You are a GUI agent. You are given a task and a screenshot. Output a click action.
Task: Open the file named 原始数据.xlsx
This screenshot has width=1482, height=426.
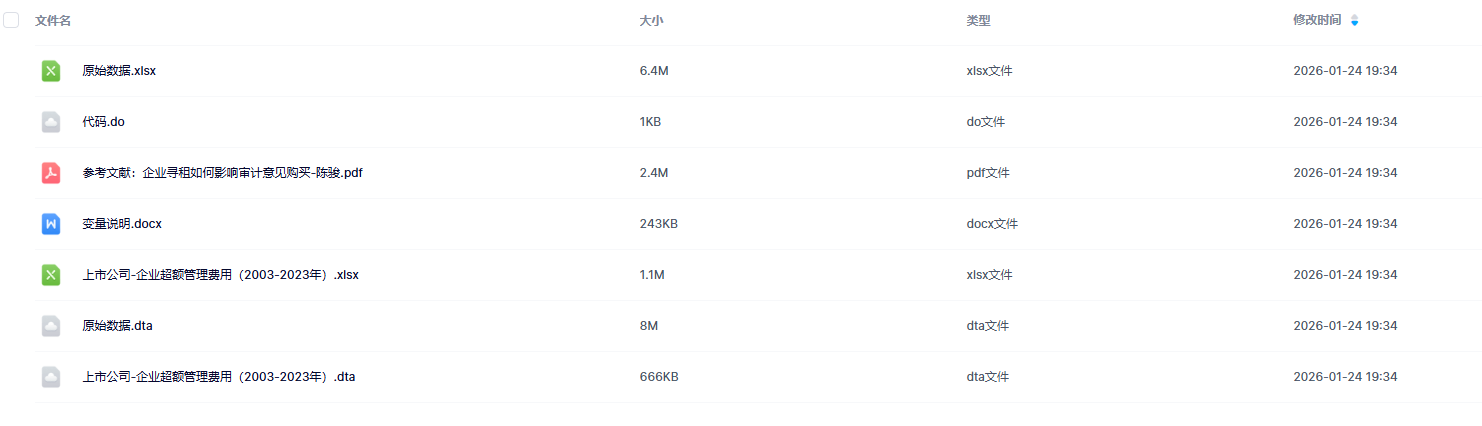(x=119, y=71)
